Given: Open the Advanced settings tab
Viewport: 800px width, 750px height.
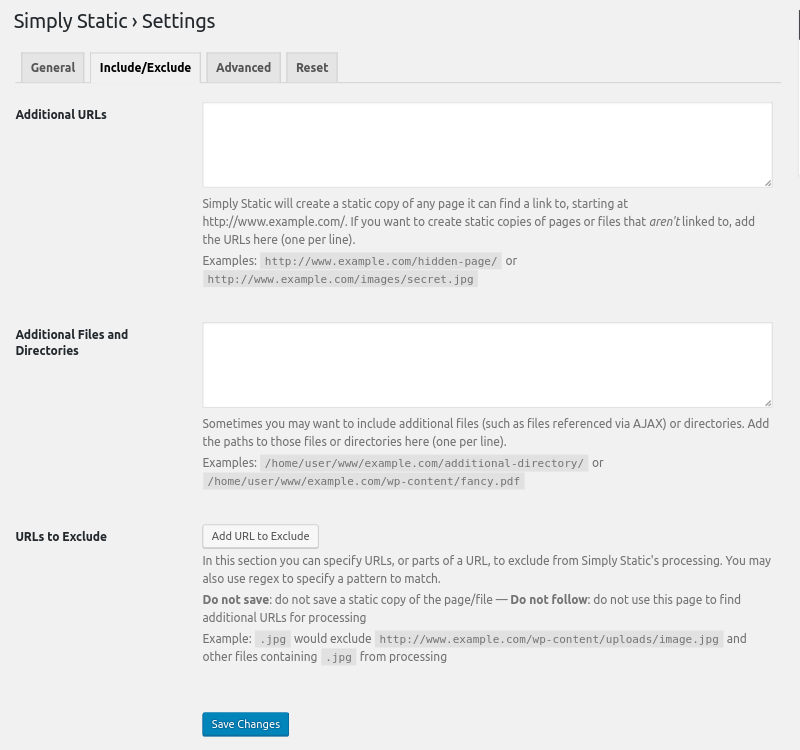Looking at the screenshot, I should 243,67.
